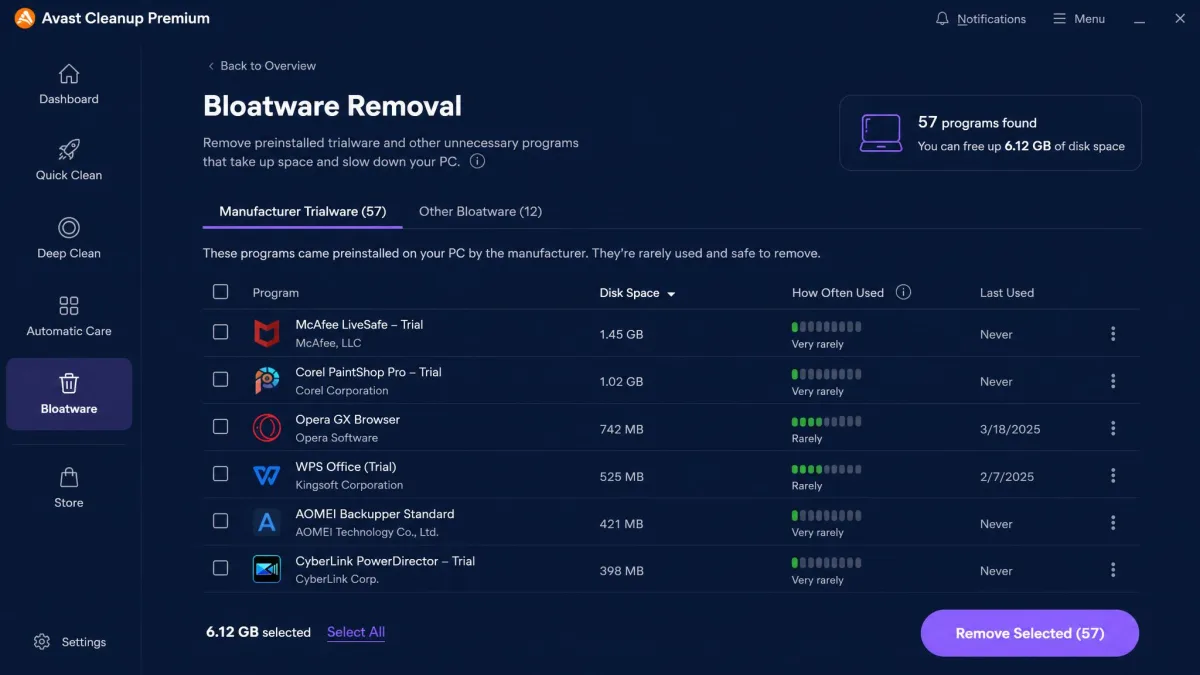
Task: Click the 2/7/2025 last used date
Action: coord(1007,477)
